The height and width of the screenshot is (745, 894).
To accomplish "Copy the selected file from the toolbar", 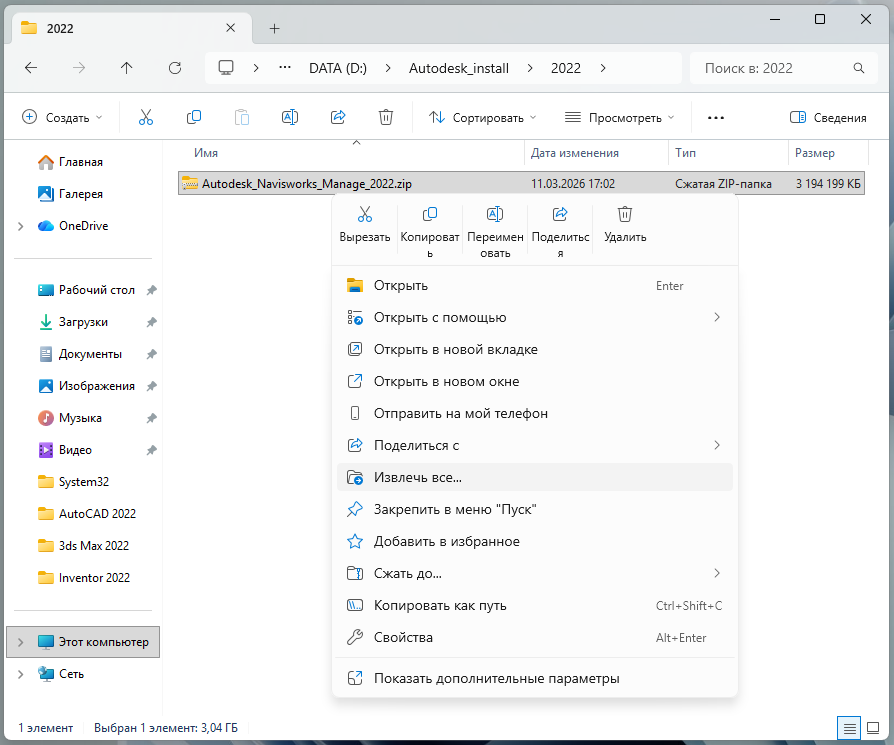I will pyautogui.click(x=193, y=117).
